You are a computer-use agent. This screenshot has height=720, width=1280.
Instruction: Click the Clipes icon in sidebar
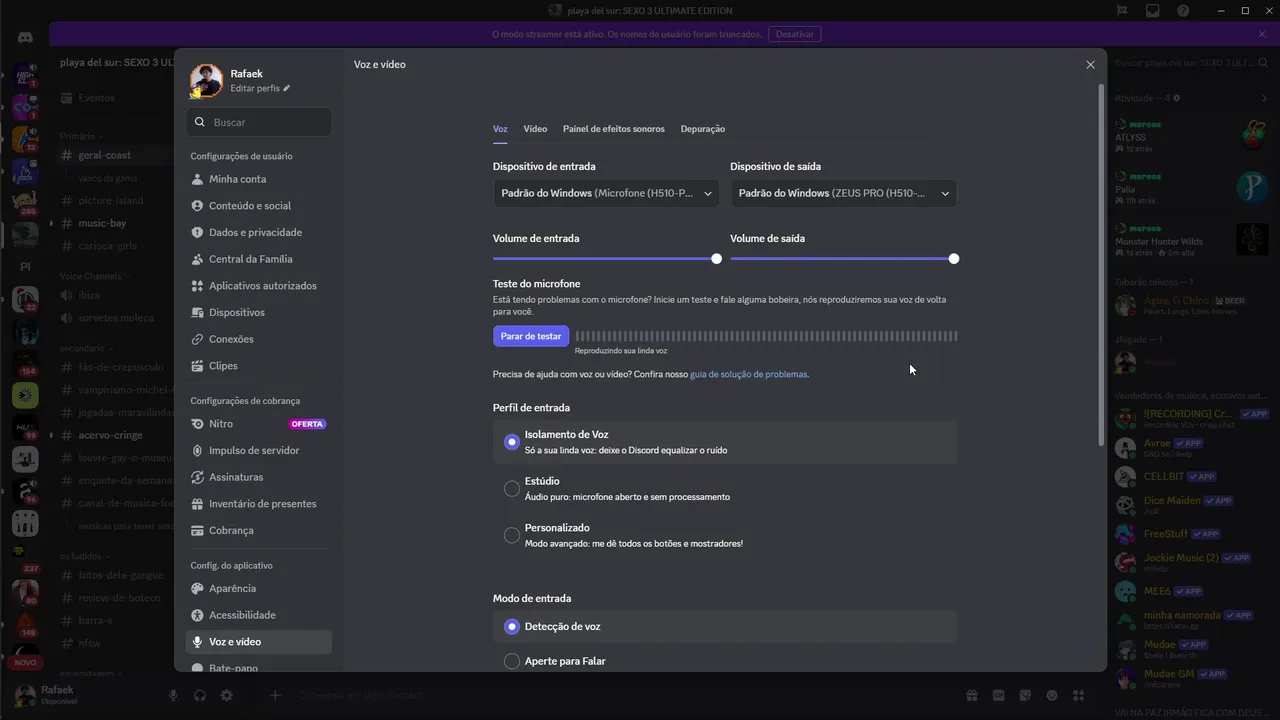(198, 366)
